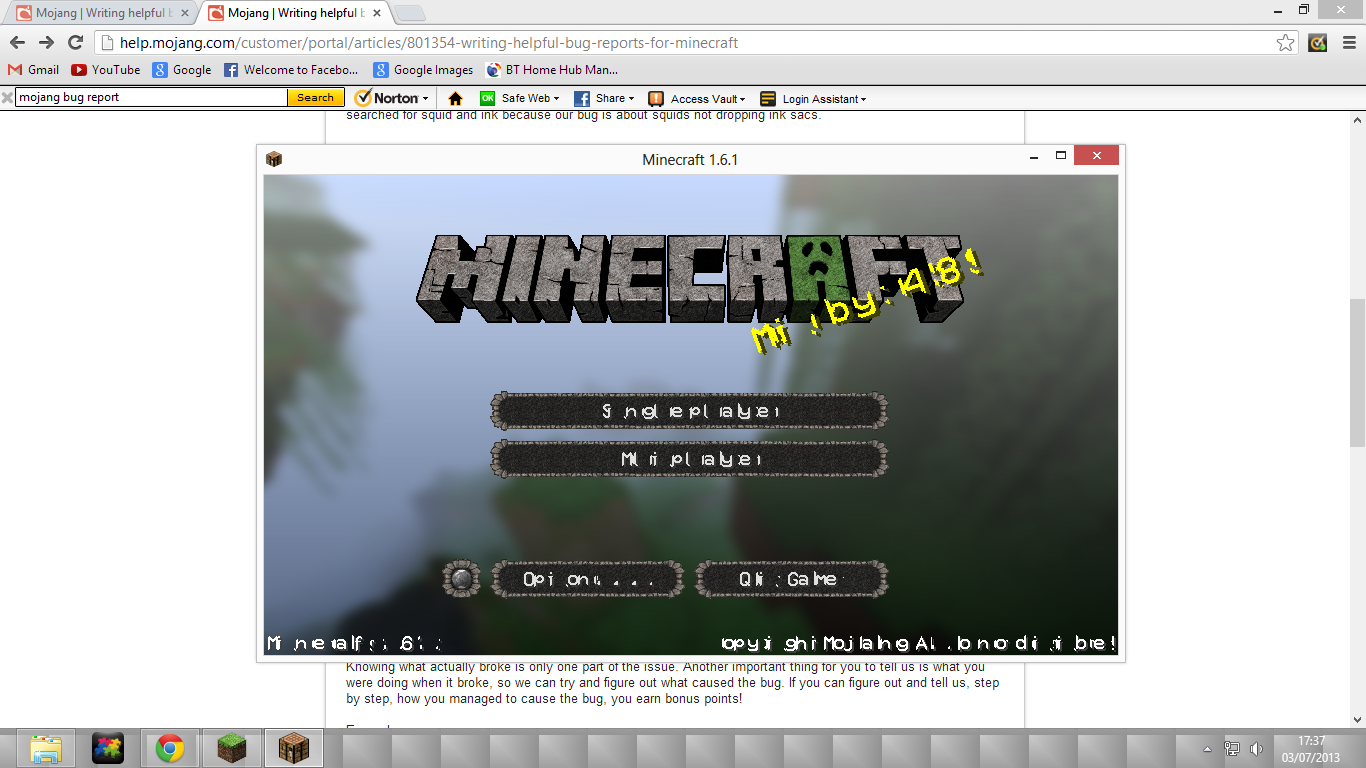Bookmark this page with the star icon
The image size is (1366, 768).
[x=1286, y=42]
